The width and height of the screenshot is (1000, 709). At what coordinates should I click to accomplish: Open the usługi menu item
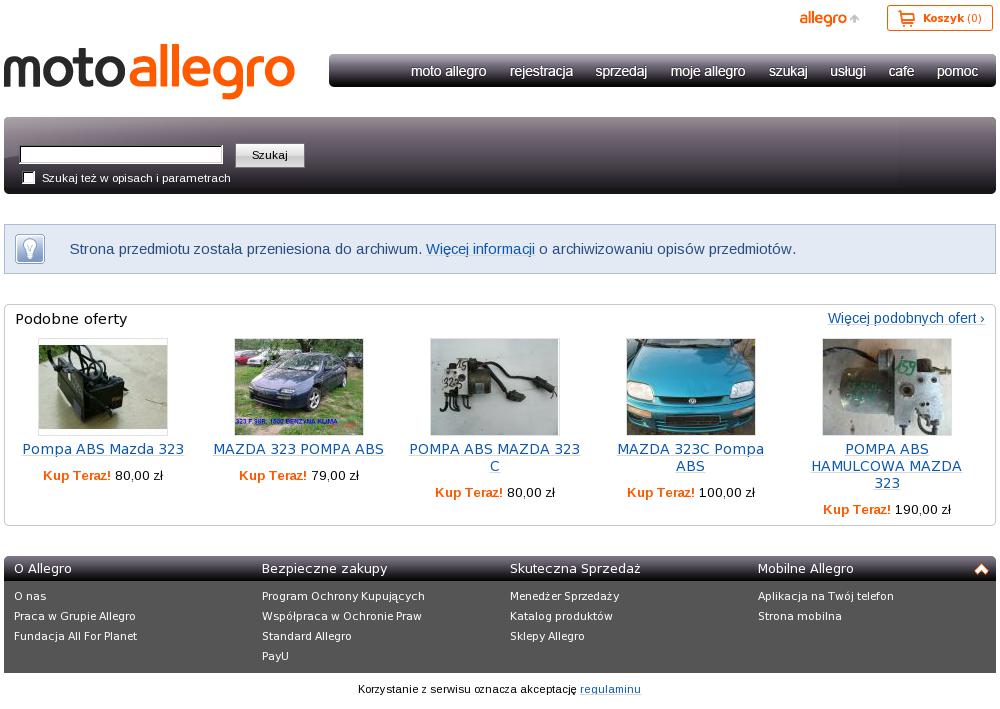[848, 71]
